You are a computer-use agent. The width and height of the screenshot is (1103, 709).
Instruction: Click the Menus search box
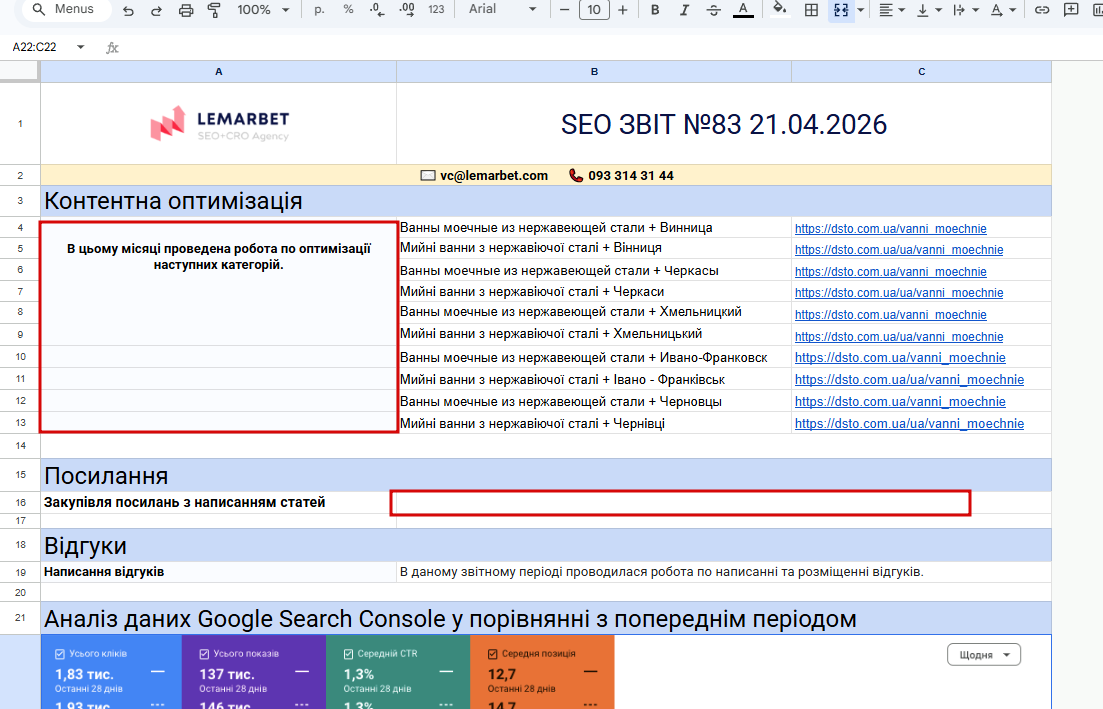click(x=64, y=10)
